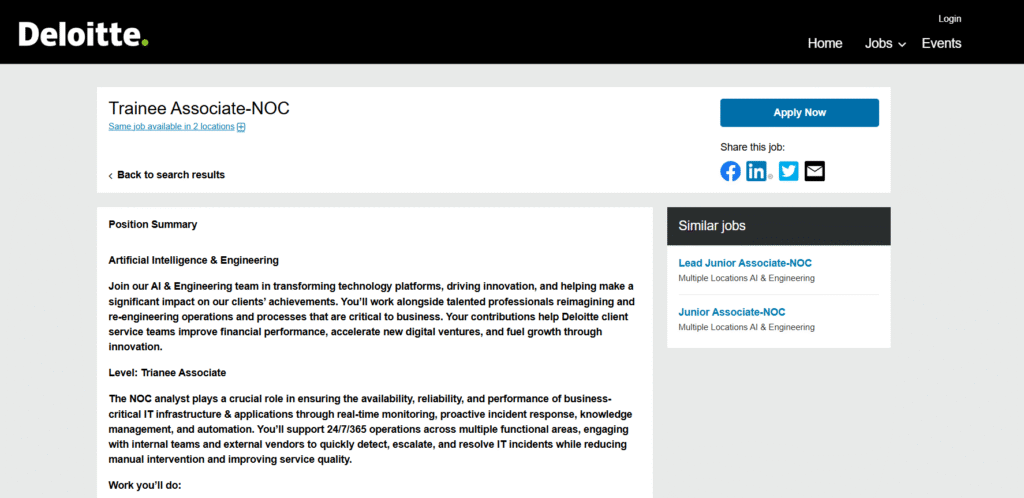The width and height of the screenshot is (1024, 498).
Task: Share this job via email icon
Action: pos(815,171)
